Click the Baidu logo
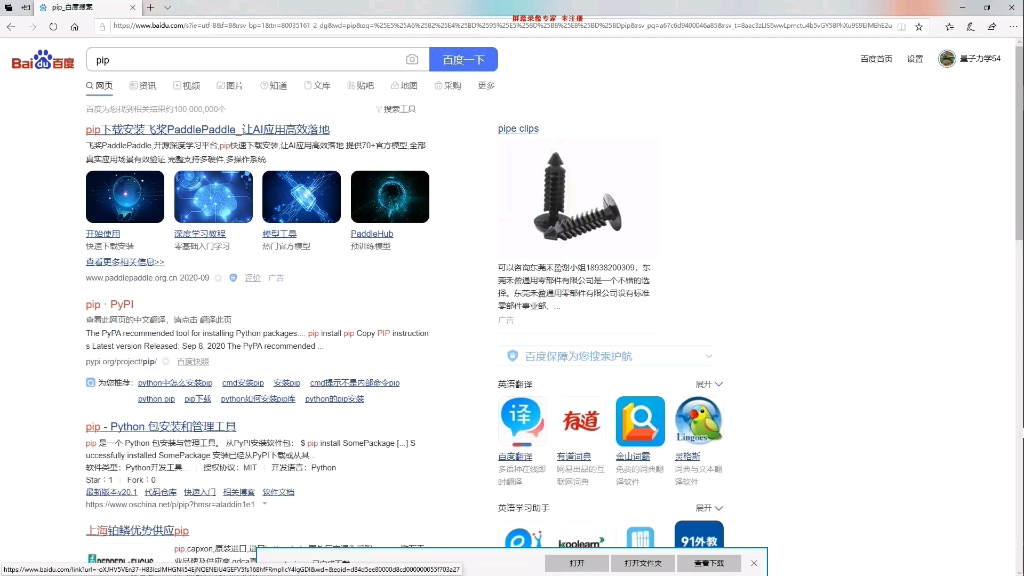Viewport: 1024px width, 576px height. pyautogui.click(x=43, y=59)
